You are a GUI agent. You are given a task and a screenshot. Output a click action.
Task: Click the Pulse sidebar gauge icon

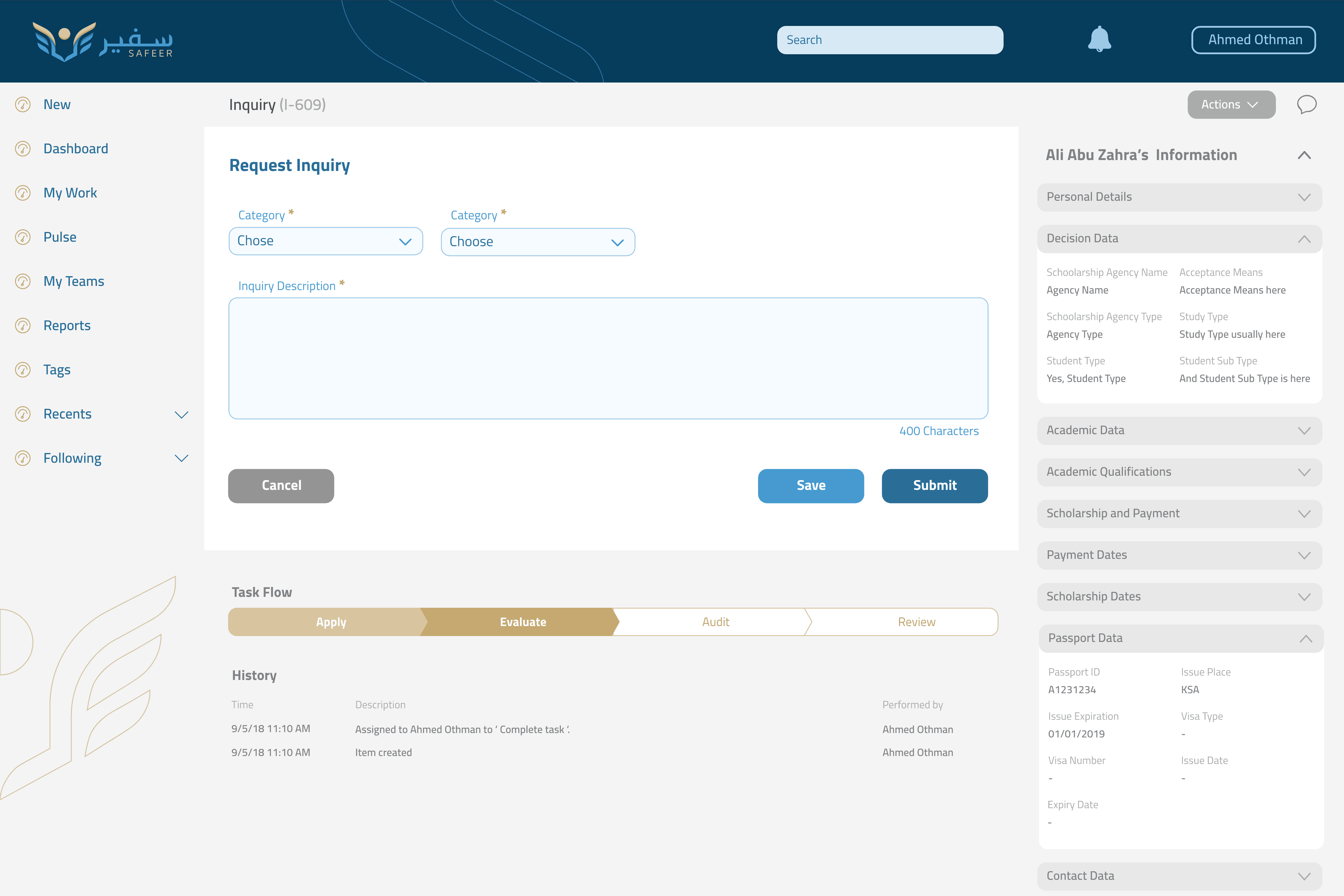[x=23, y=237]
